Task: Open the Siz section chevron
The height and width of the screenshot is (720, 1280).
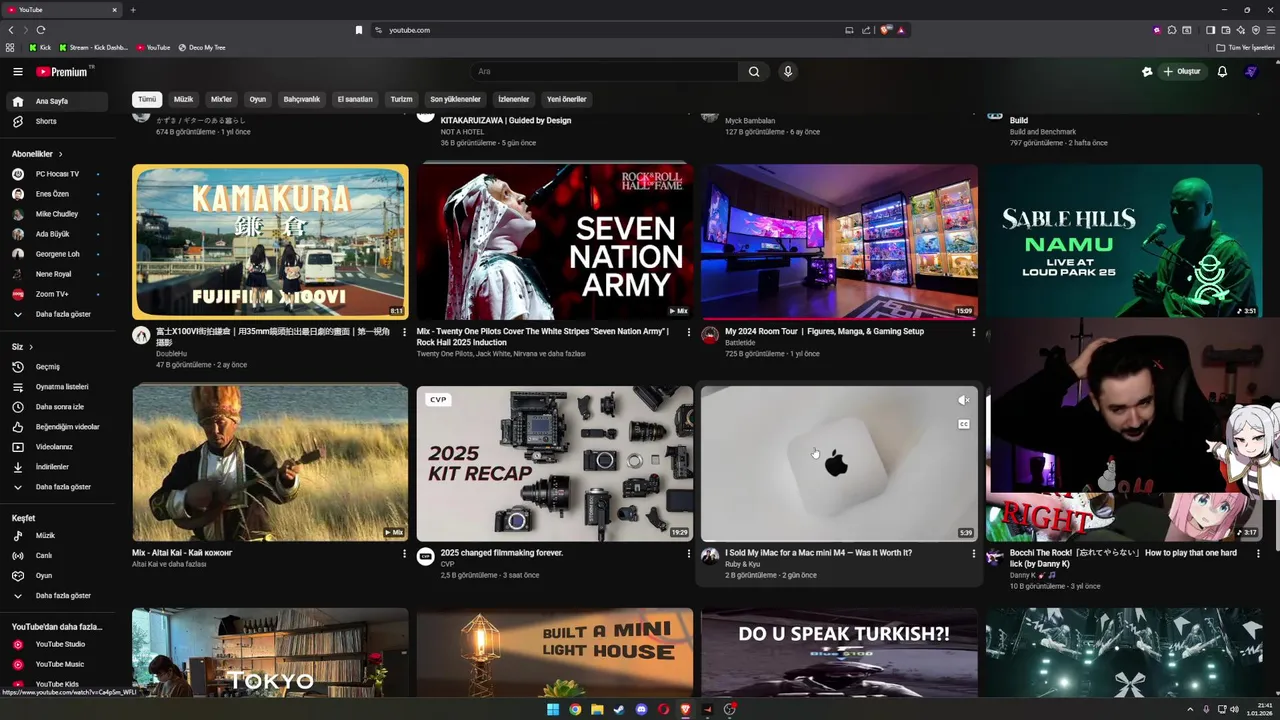Action: point(31,347)
